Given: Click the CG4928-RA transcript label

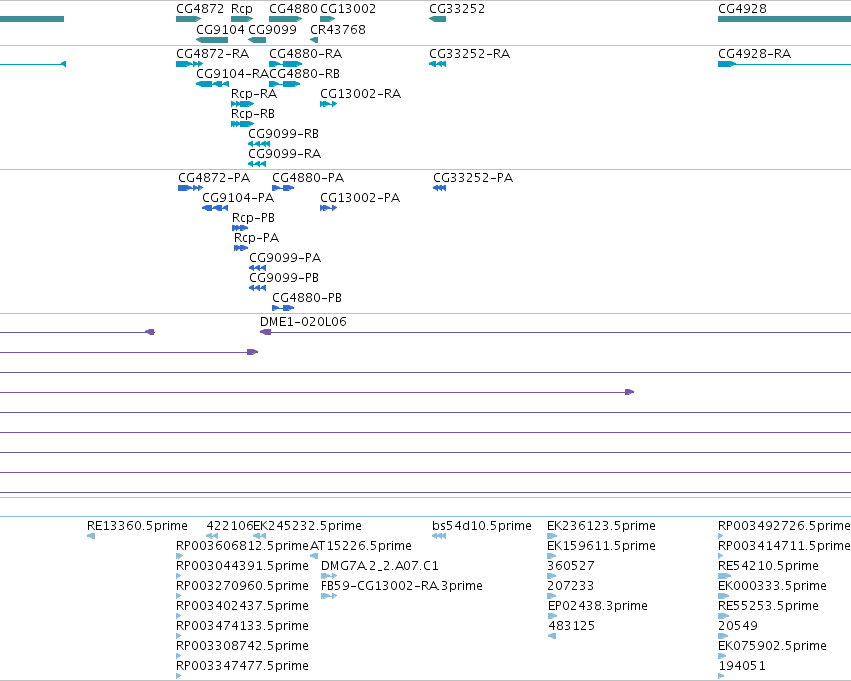Looking at the screenshot, I should pyautogui.click(x=754, y=54).
